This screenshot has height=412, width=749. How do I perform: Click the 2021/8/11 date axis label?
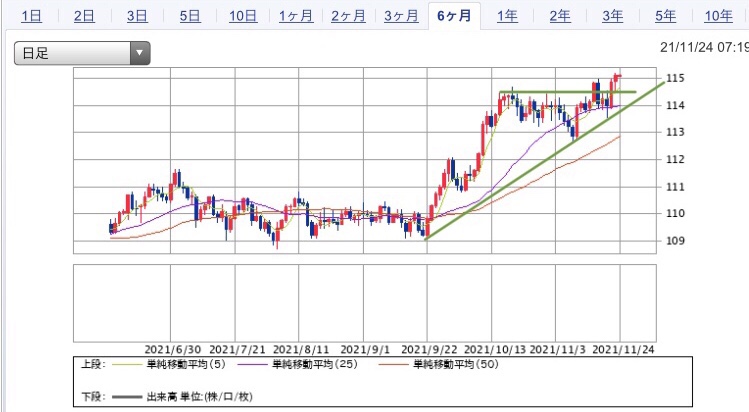click(x=301, y=349)
